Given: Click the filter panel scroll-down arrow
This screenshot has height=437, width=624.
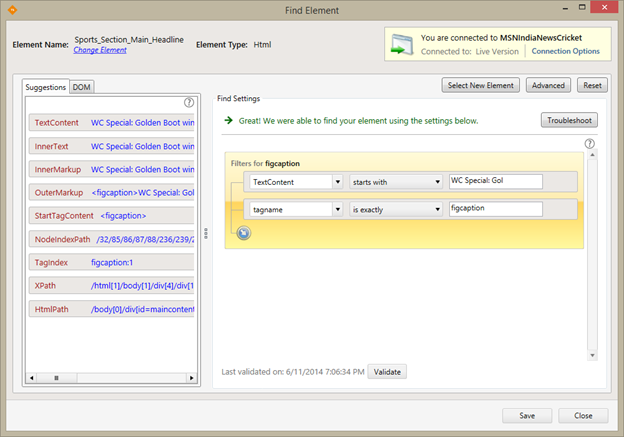Looking at the screenshot, I should (x=591, y=355).
